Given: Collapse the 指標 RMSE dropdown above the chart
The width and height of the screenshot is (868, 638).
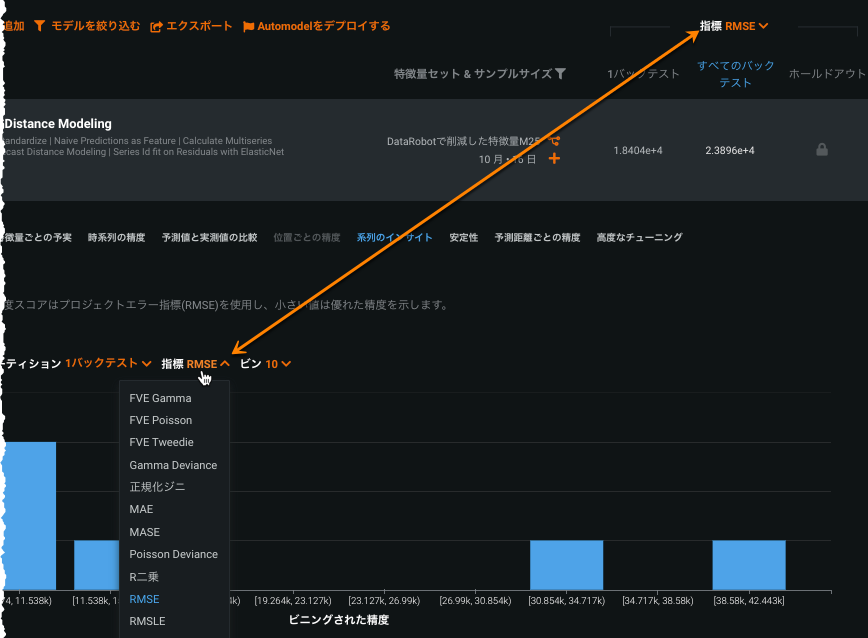Looking at the screenshot, I should pyautogui.click(x=208, y=364).
